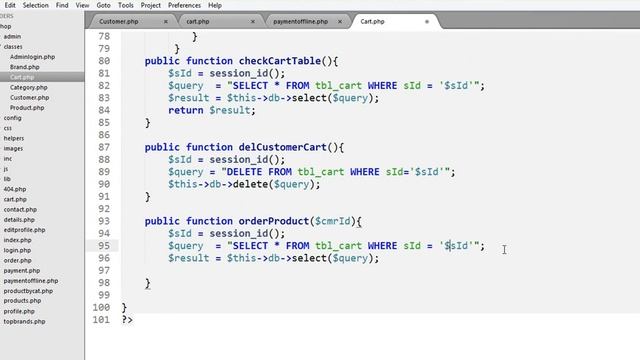The image size is (640, 360).
Task: Open payment.php in sidebar
Action: point(22,271)
